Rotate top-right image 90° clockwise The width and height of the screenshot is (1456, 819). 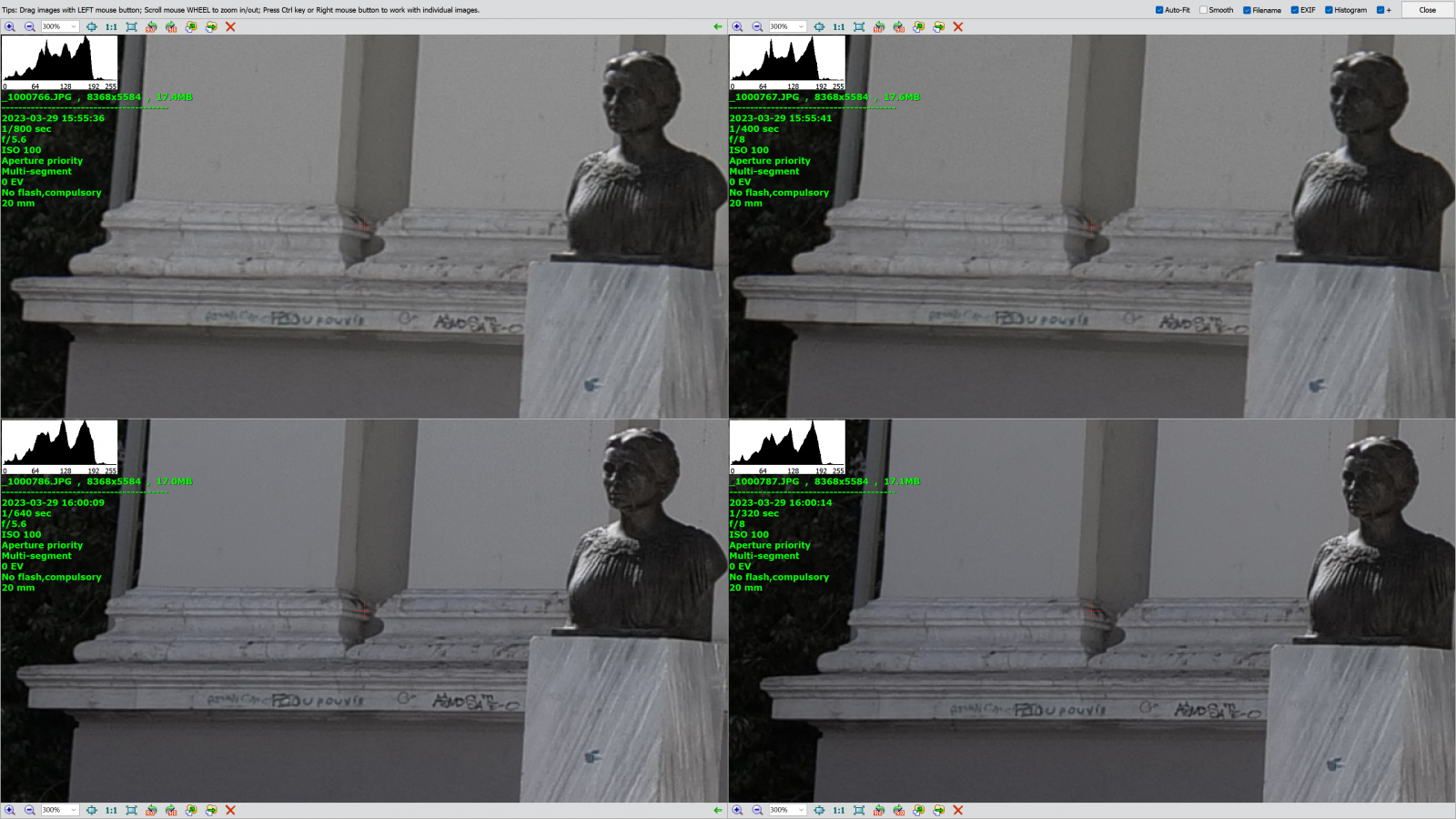coord(899,27)
